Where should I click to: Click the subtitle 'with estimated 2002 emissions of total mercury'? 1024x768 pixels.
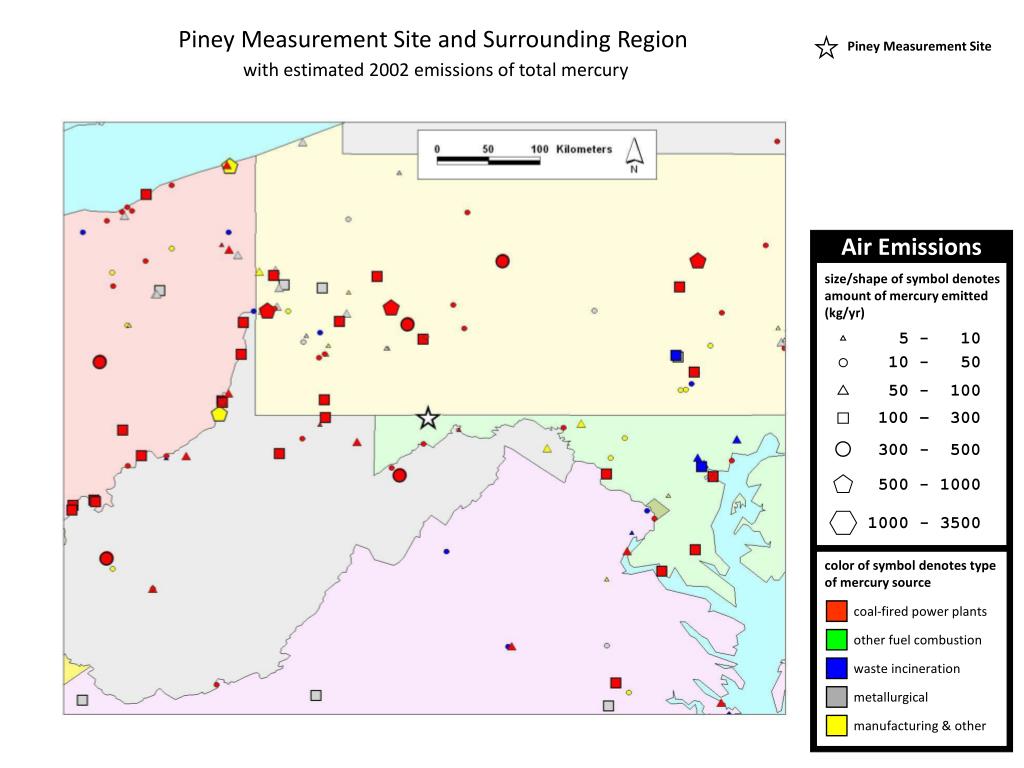click(436, 70)
